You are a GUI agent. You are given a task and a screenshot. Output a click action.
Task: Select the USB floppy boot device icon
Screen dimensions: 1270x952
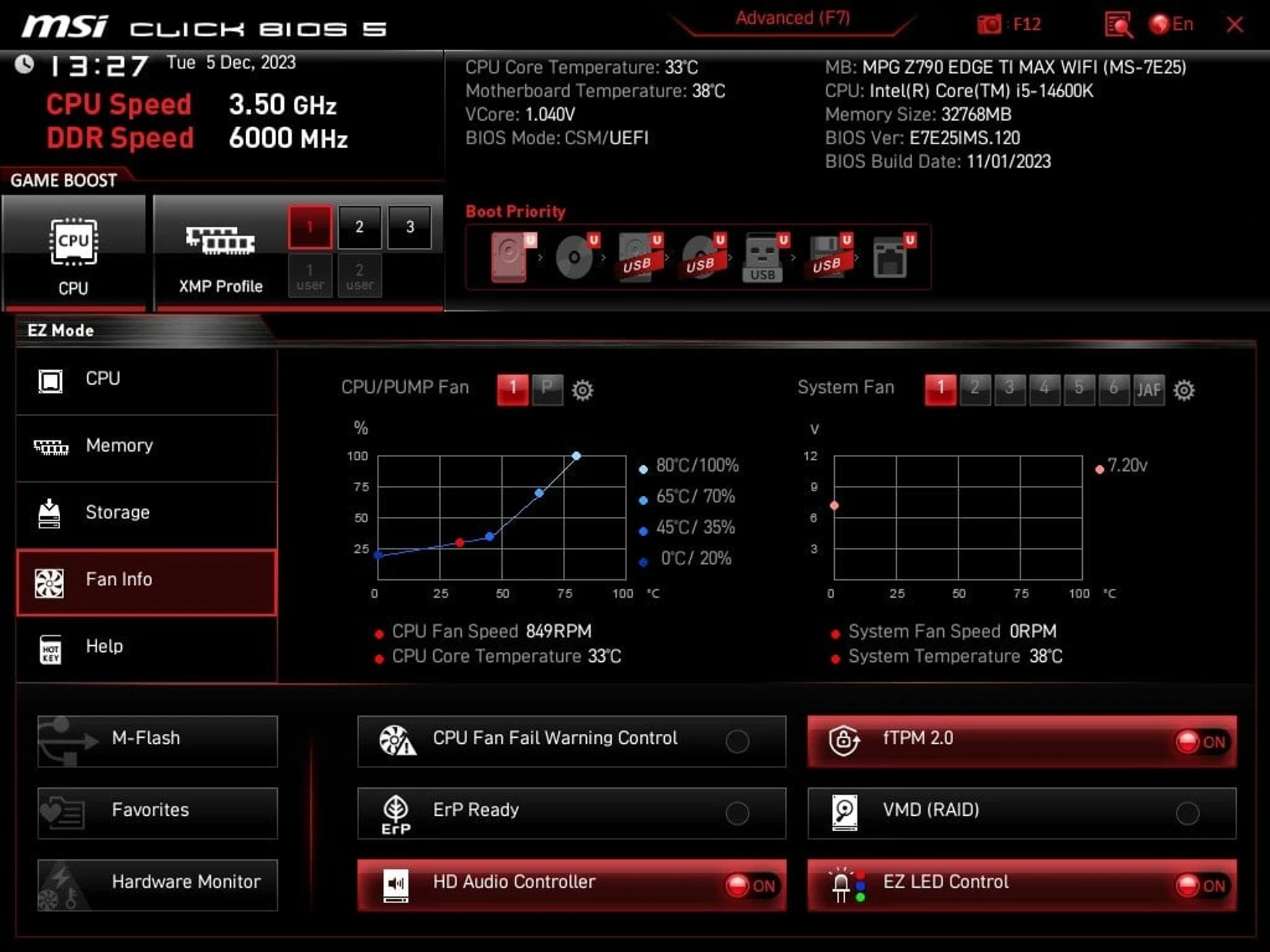[x=829, y=256]
